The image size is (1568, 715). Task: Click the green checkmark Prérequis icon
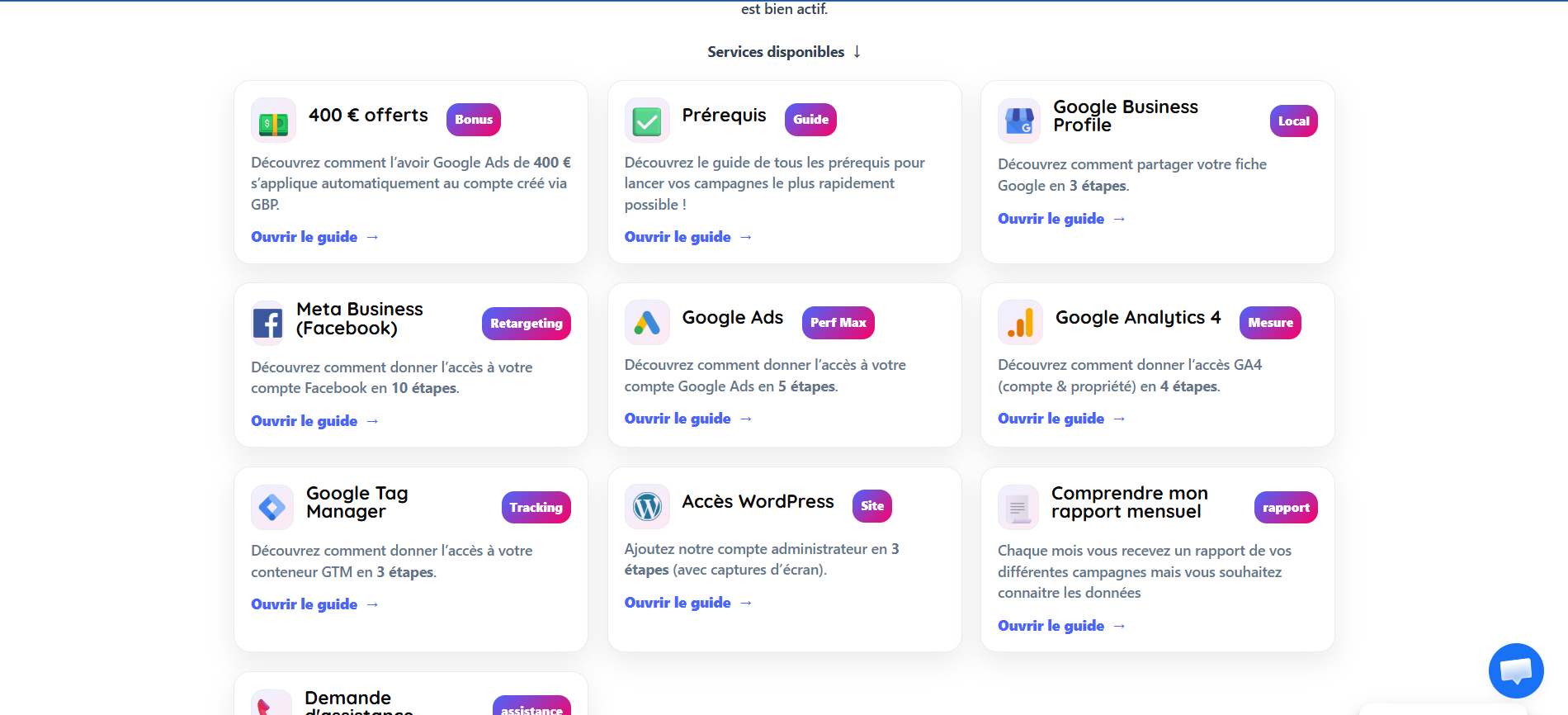pos(646,121)
